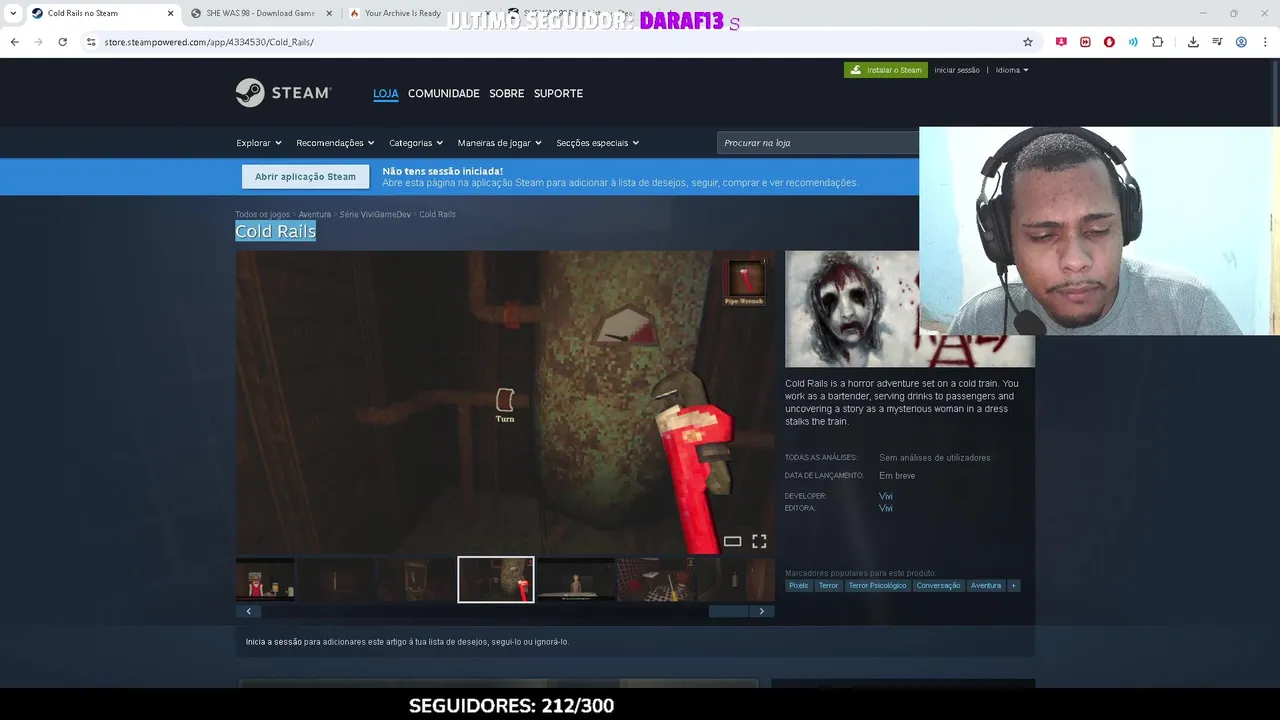Image resolution: width=1280 pixels, height=720 pixels.
Task: Select the bartender counter screenshot thumbnail
Action: pos(265,580)
